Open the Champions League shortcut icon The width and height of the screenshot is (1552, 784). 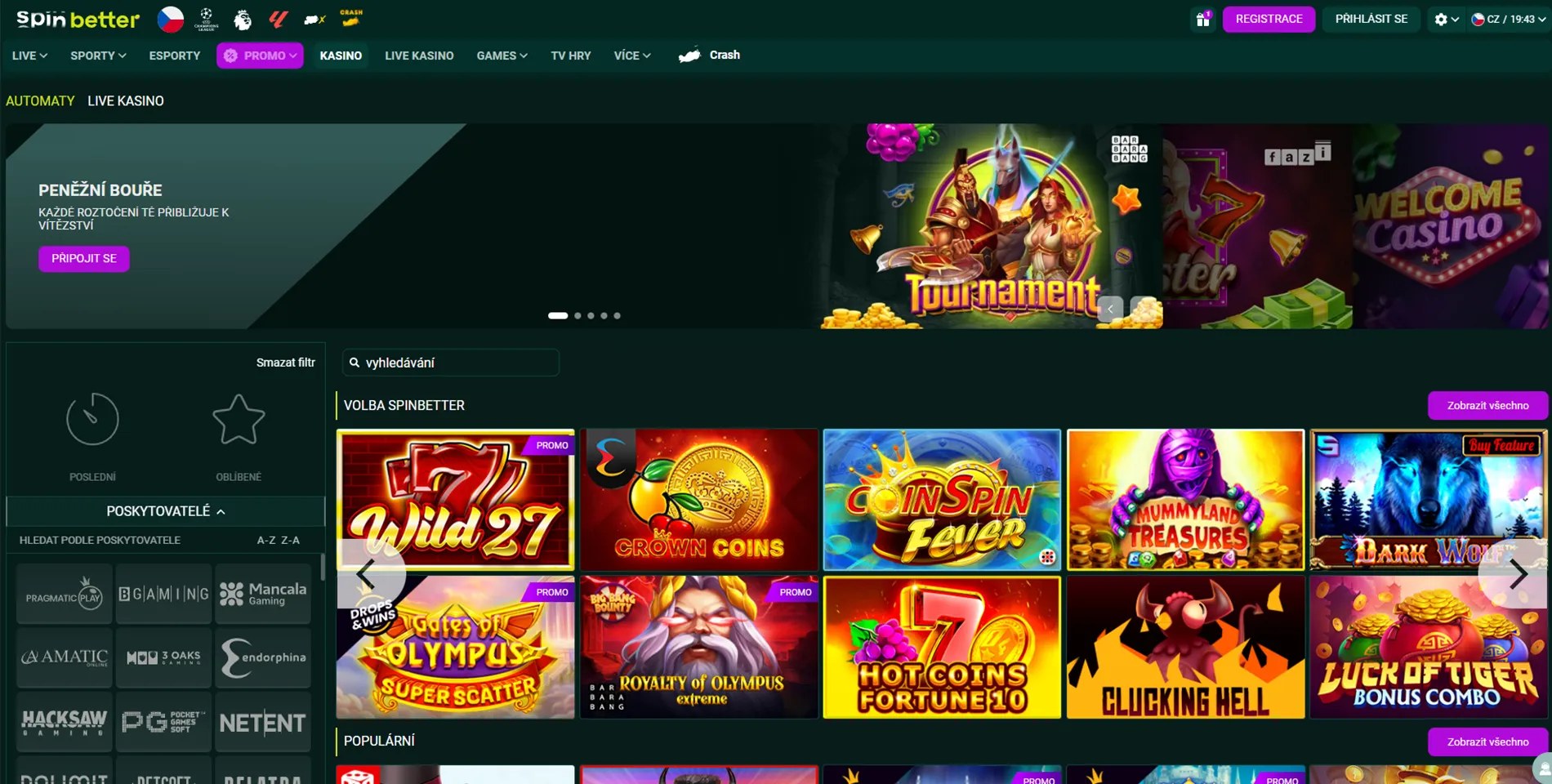pos(206,19)
